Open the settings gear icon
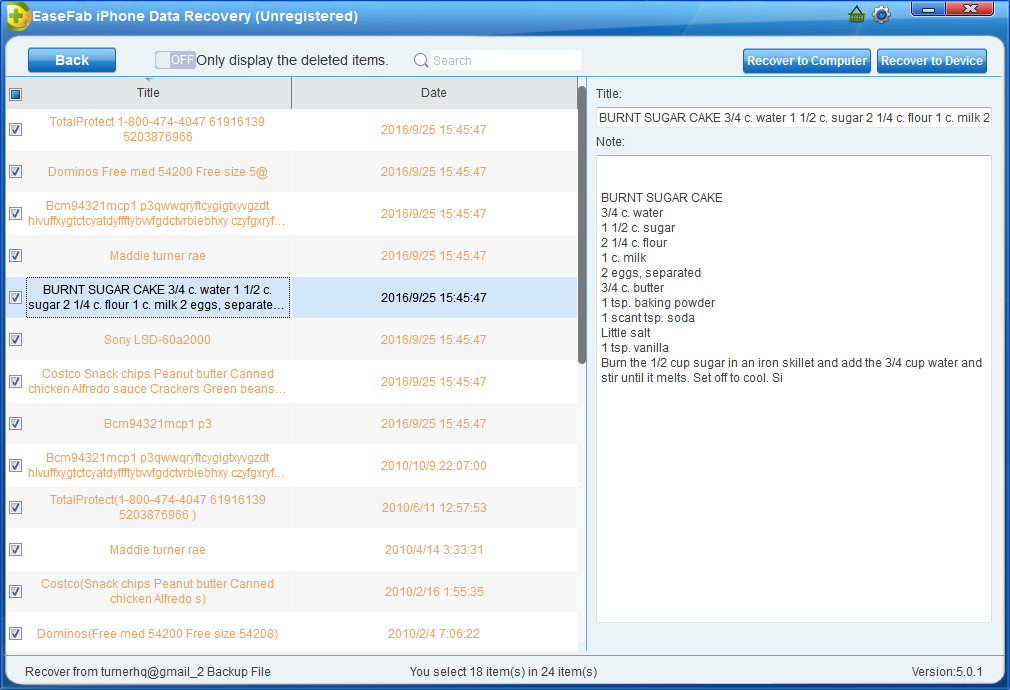The image size is (1010, 690). coord(881,14)
